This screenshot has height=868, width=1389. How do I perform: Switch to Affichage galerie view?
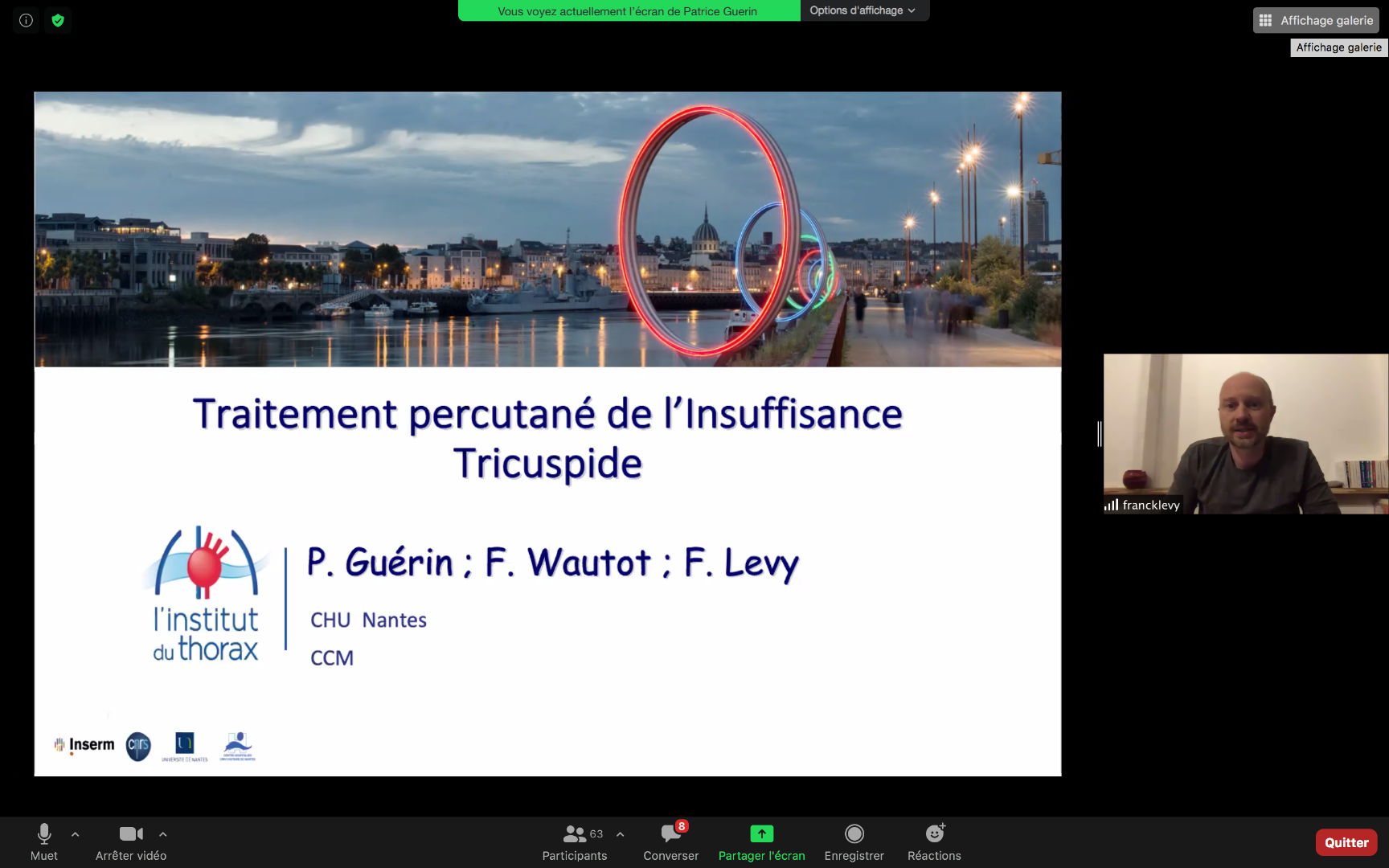pyautogui.click(x=1316, y=20)
